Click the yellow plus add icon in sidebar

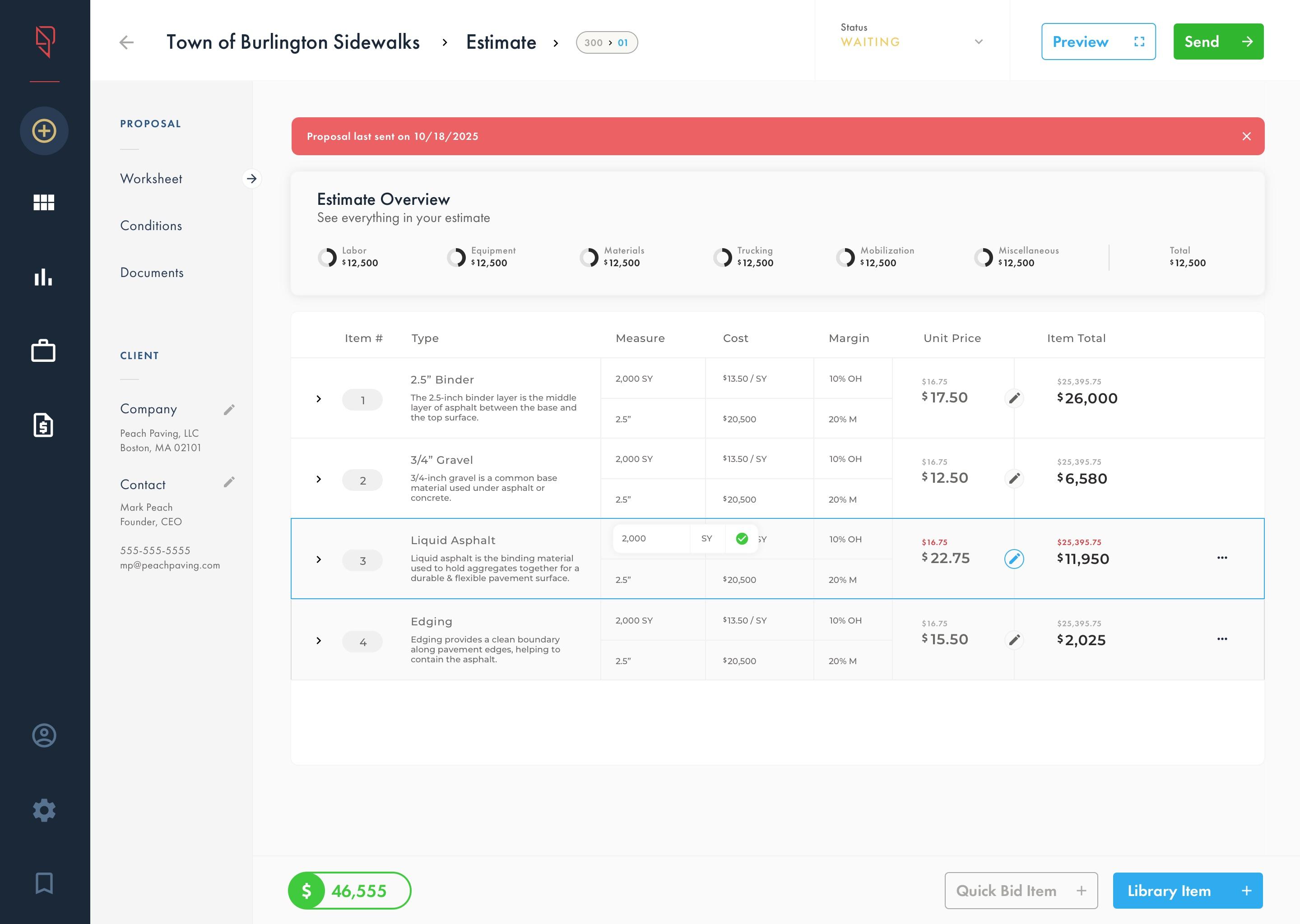(44, 131)
